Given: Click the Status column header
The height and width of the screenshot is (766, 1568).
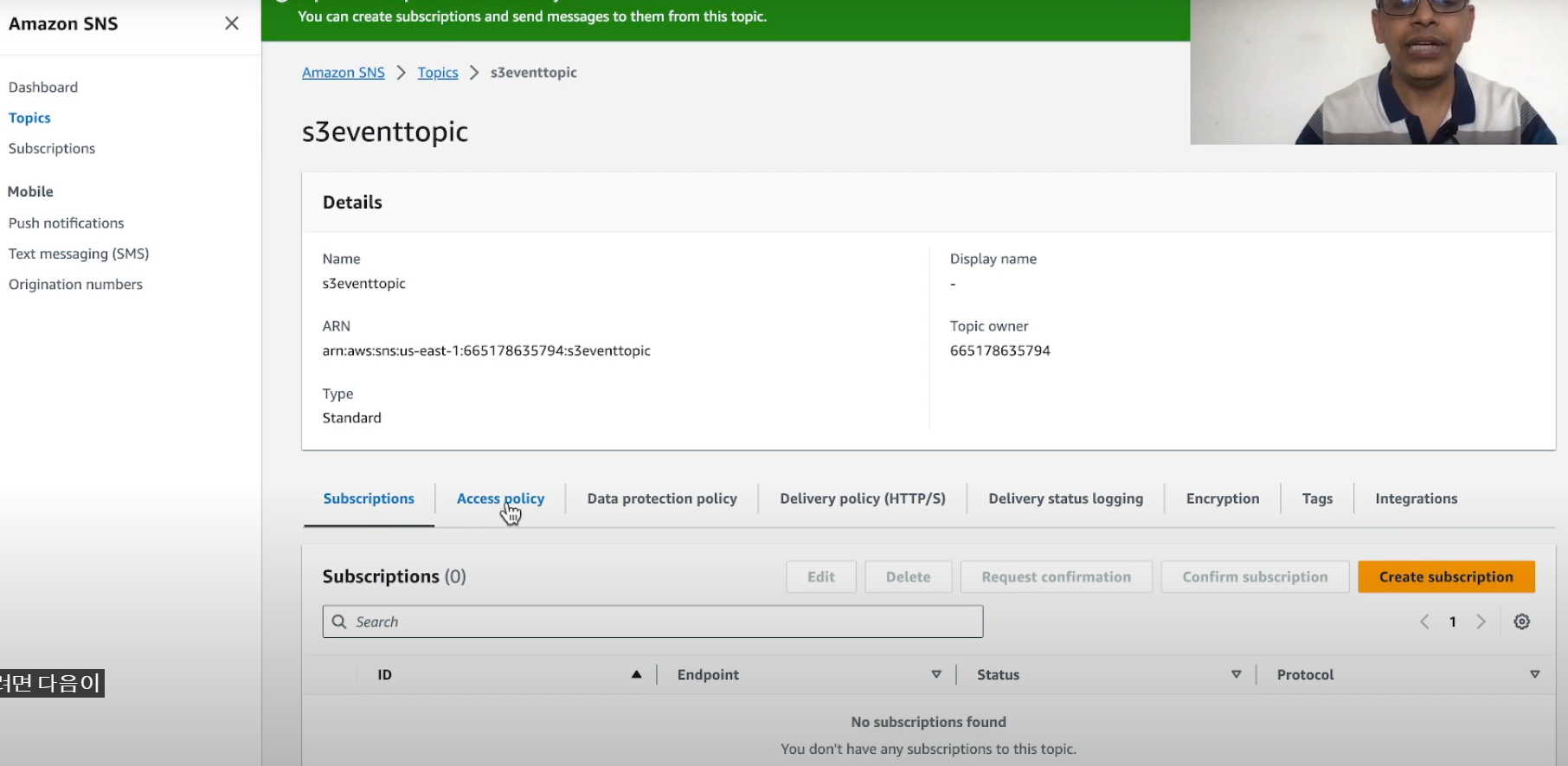Looking at the screenshot, I should 998,674.
